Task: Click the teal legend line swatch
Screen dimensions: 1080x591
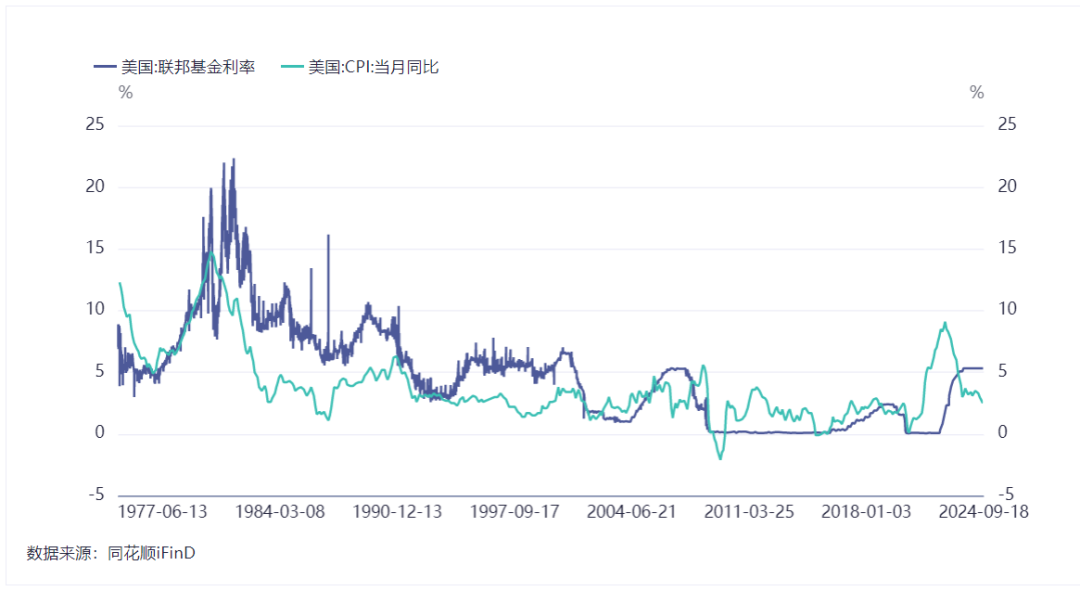Action: pyautogui.click(x=292, y=67)
